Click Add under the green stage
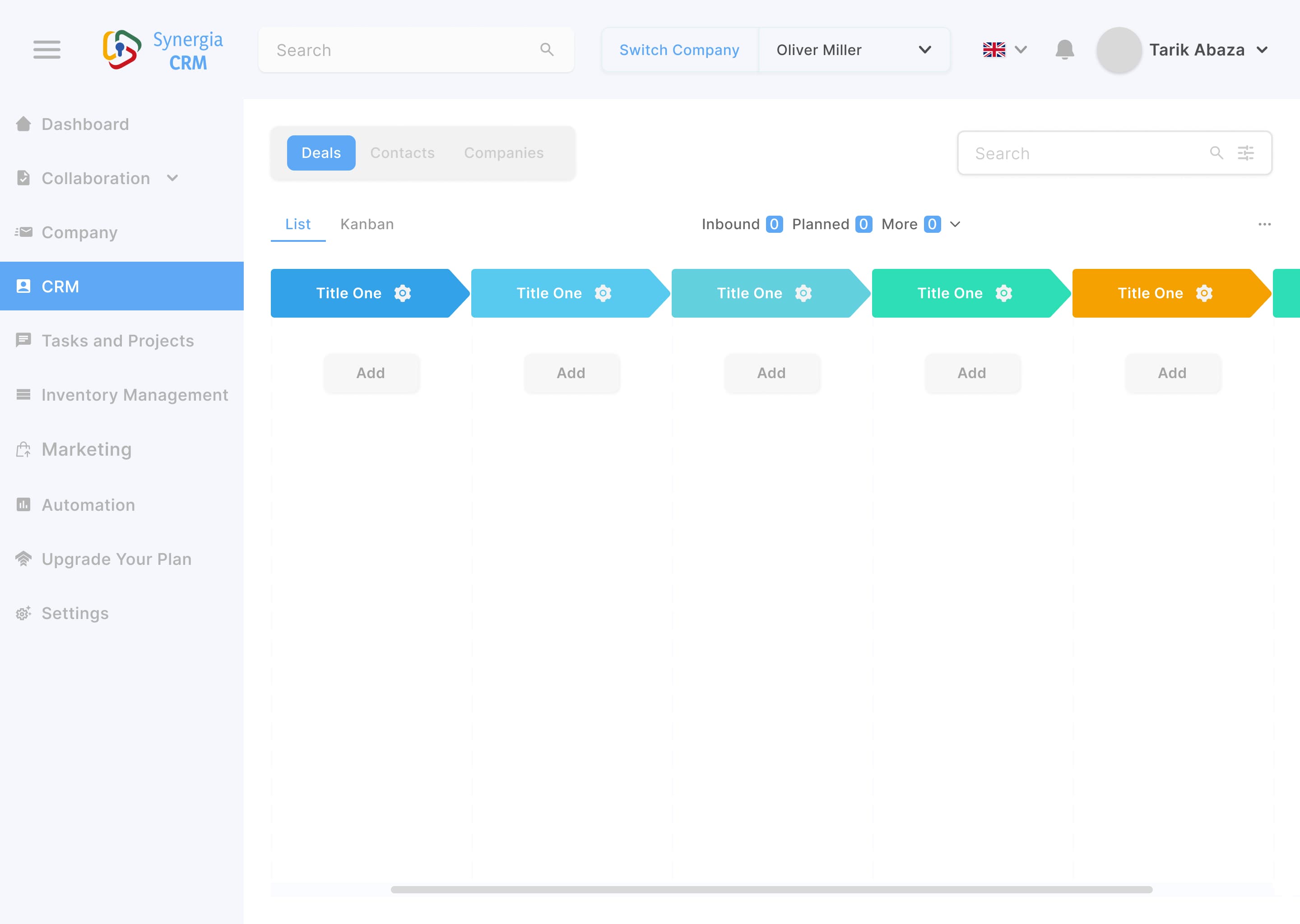This screenshot has width=1300, height=924. point(971,373)
